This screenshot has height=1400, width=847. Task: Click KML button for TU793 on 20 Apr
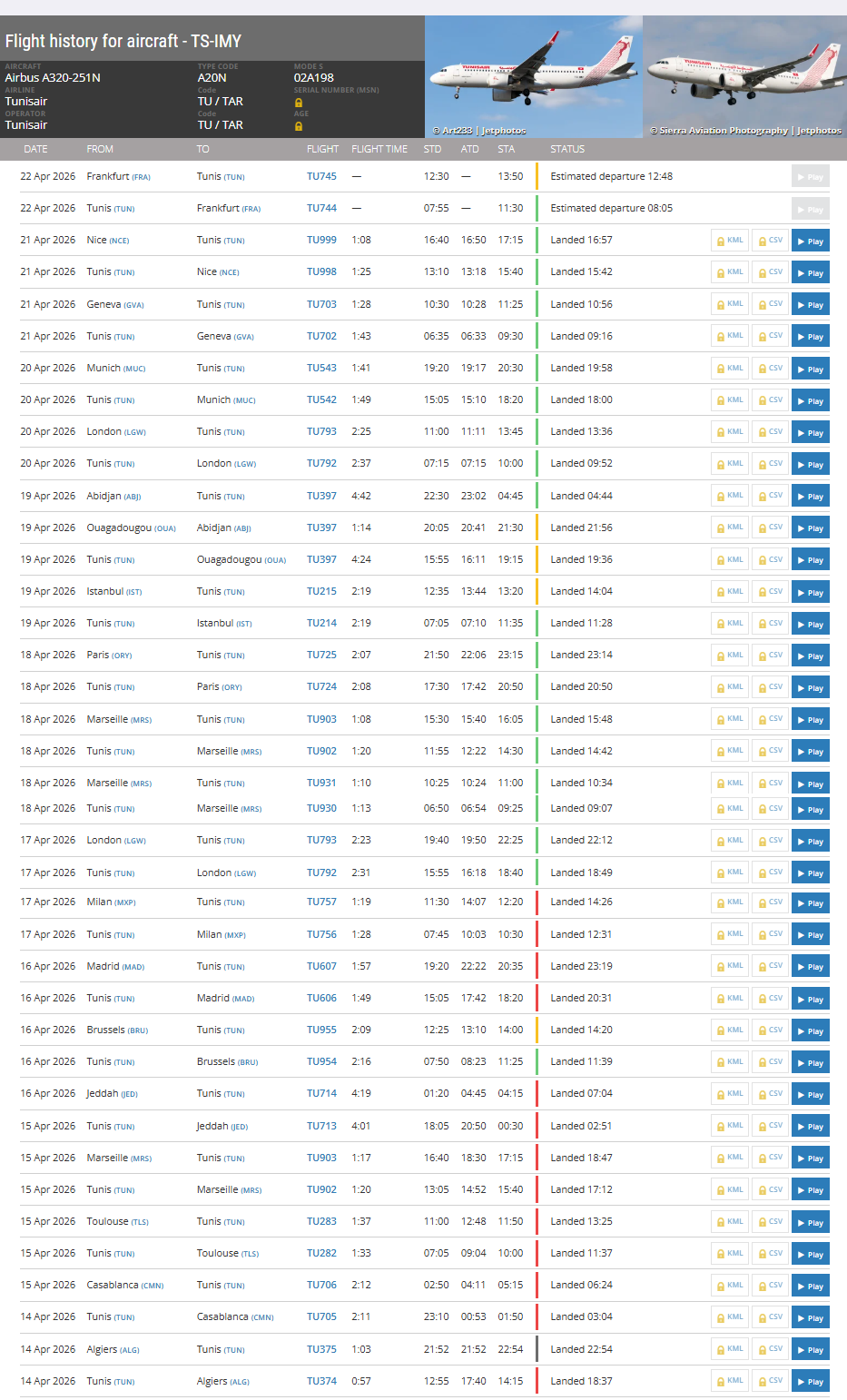click(x=730, y=432)
